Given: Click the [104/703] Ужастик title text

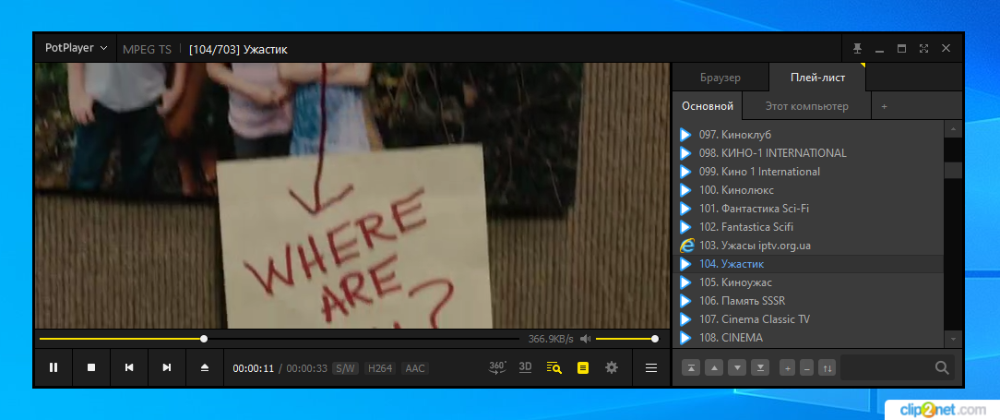Looking at the screenshot, I should [238, 49].
